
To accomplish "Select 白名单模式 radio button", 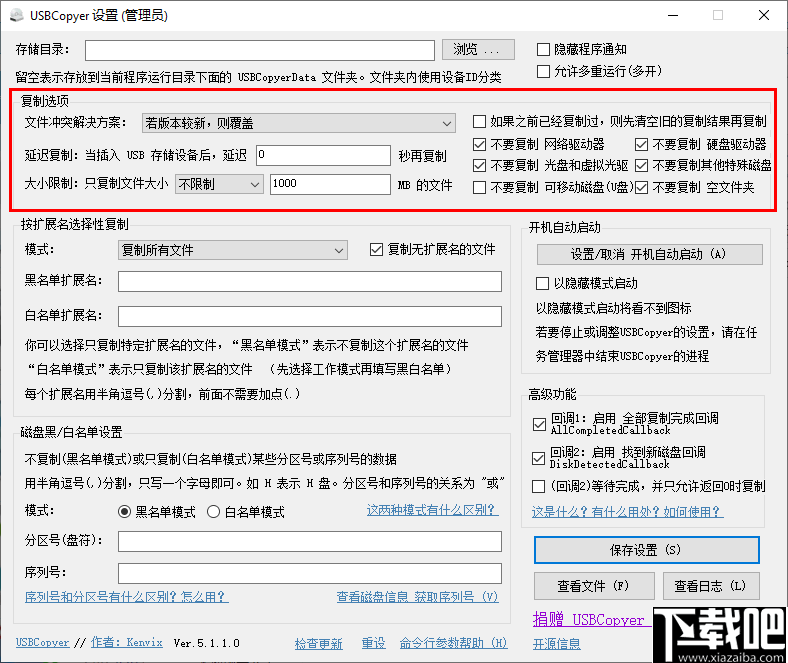I will (x=214, y=512).
